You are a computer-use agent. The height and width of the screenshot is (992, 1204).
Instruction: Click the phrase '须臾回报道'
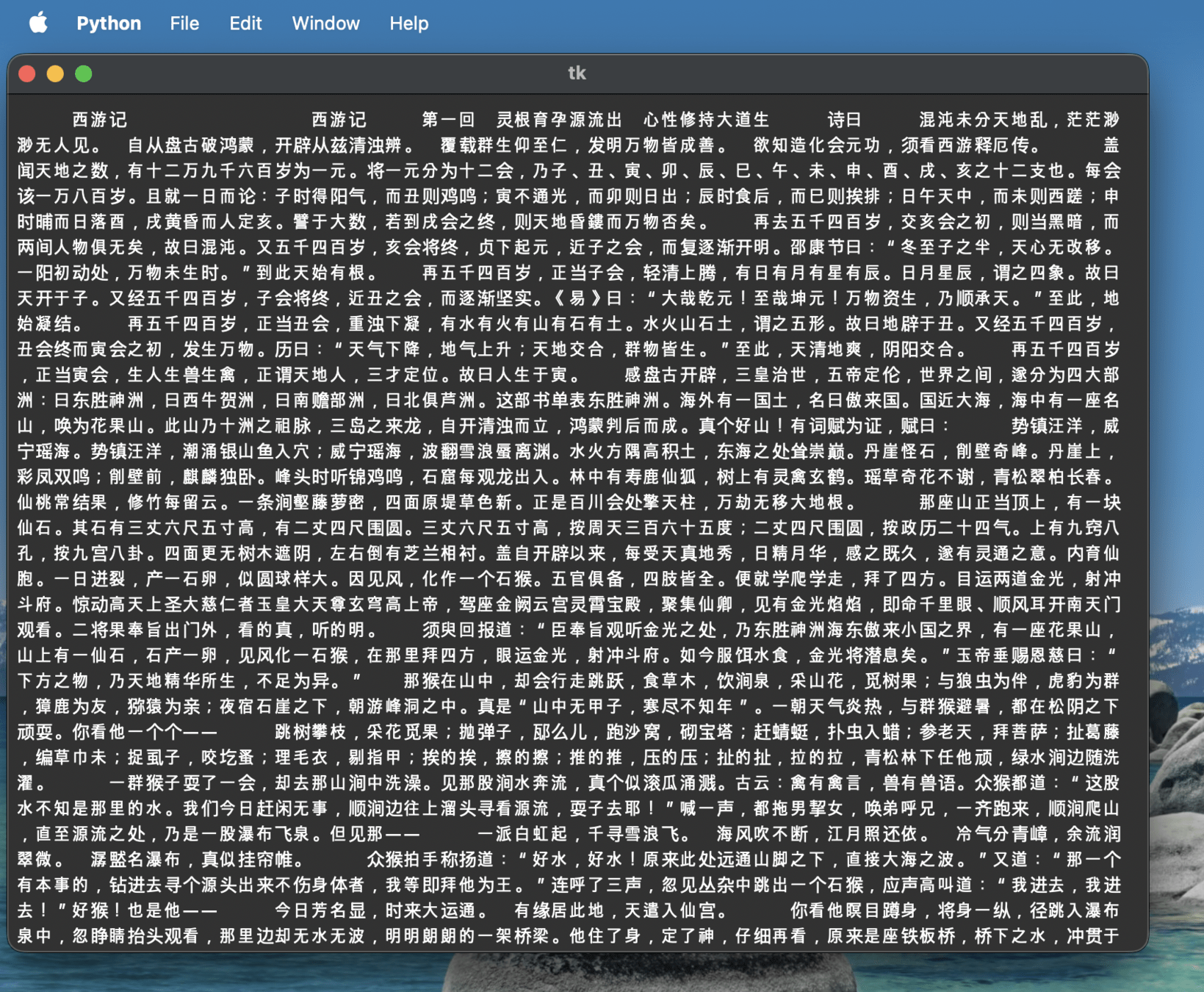click(x=466, y=631)
